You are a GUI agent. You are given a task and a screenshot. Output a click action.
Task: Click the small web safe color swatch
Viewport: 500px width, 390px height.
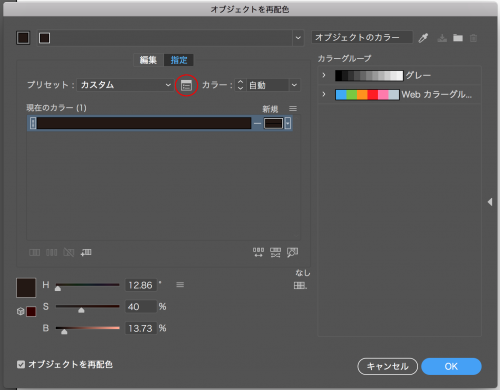(31, 312)
